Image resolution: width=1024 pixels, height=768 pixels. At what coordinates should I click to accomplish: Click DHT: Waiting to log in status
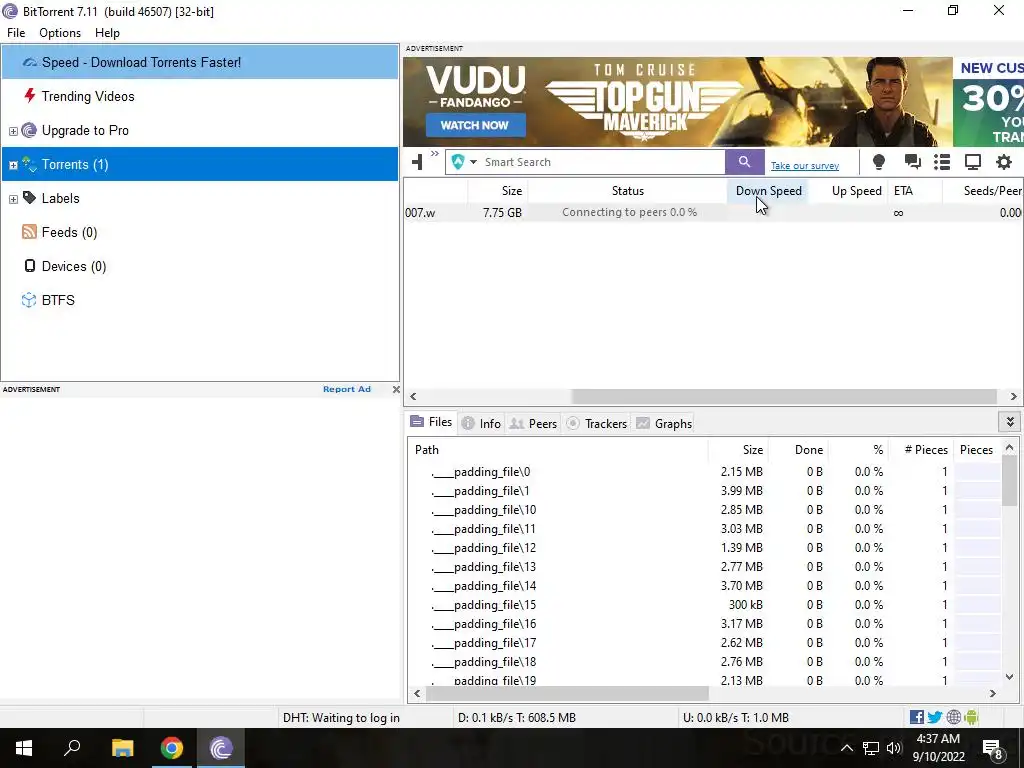pyautogui.click(x=341, y=718)
